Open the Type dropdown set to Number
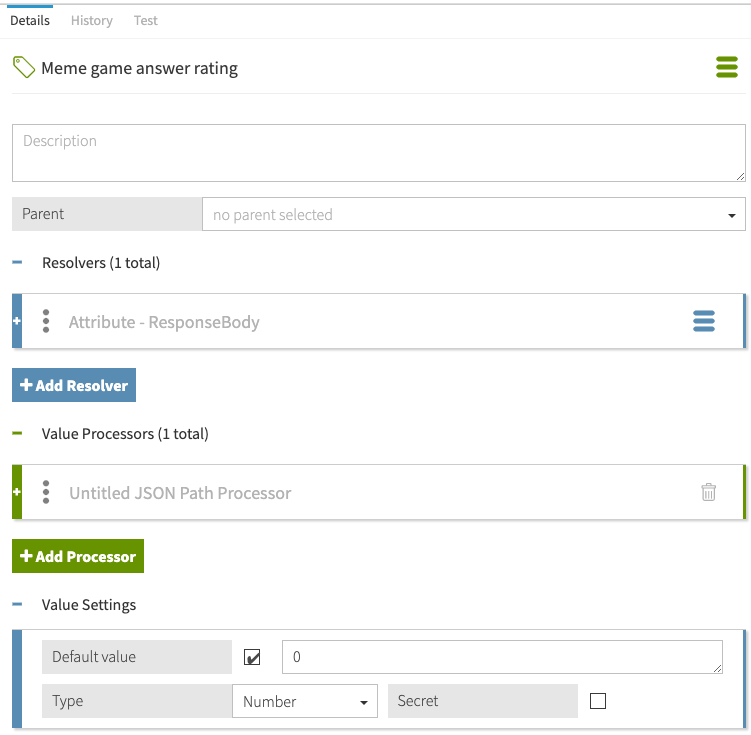Viewport: 751px width, 735px height. (304, 701)
